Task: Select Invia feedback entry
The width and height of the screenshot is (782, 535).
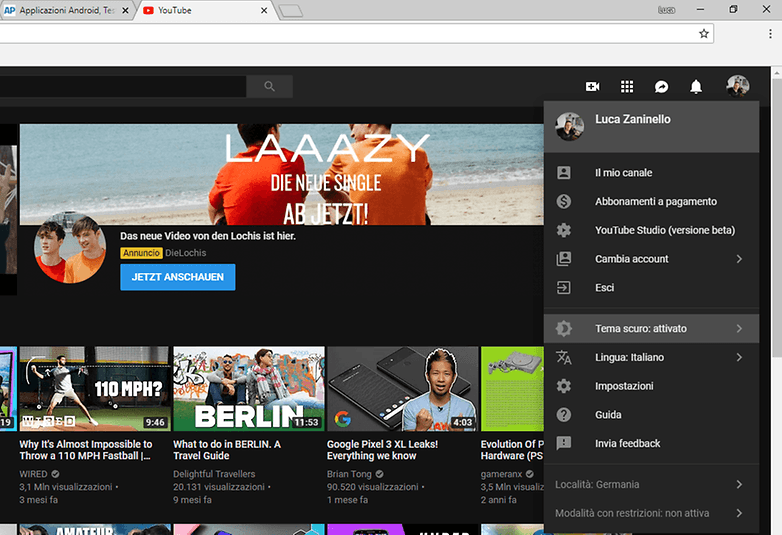Action: tap(651, 443)
